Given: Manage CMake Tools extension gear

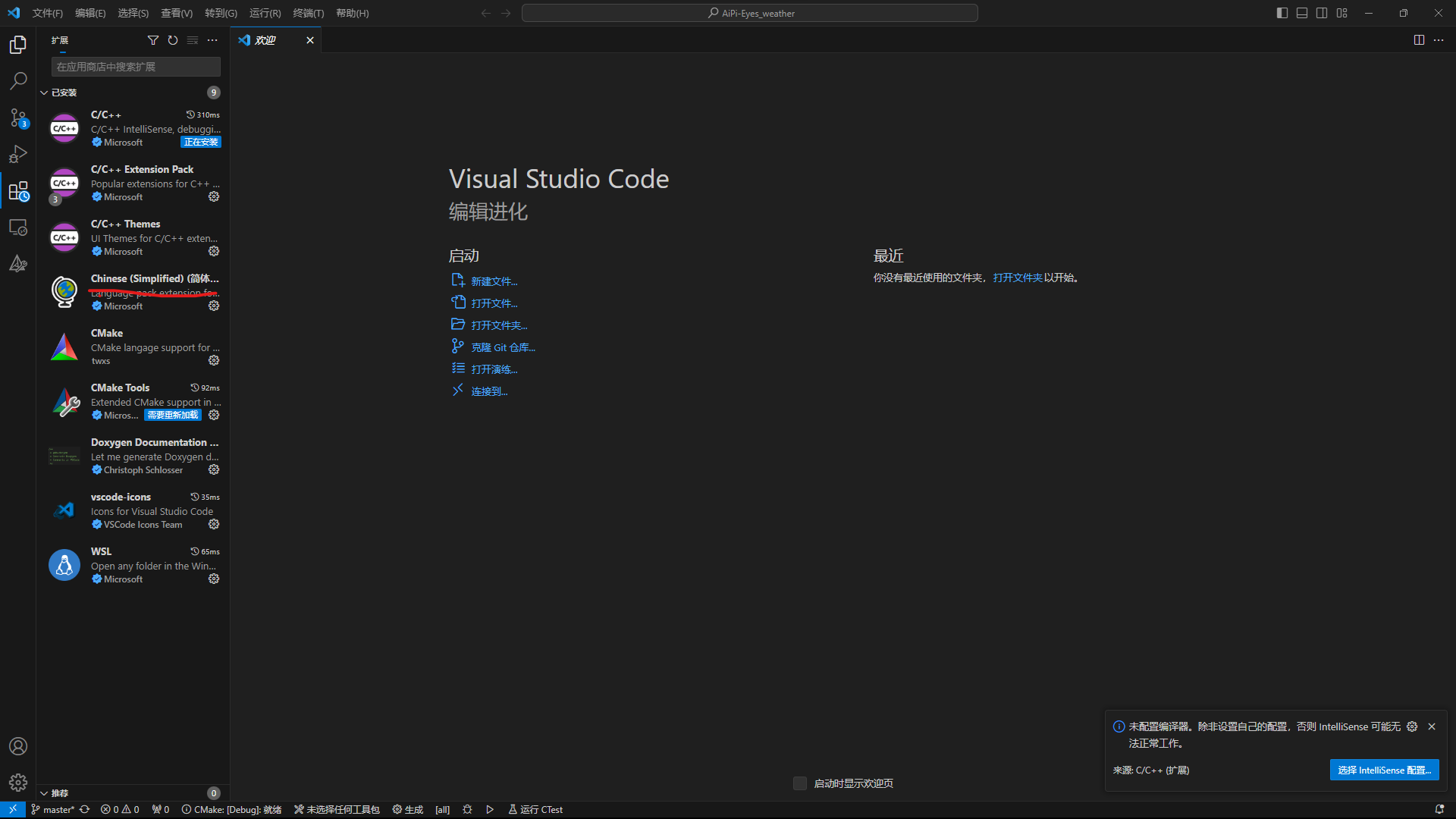Looking at the screenshot, I should tap(214, 415).
